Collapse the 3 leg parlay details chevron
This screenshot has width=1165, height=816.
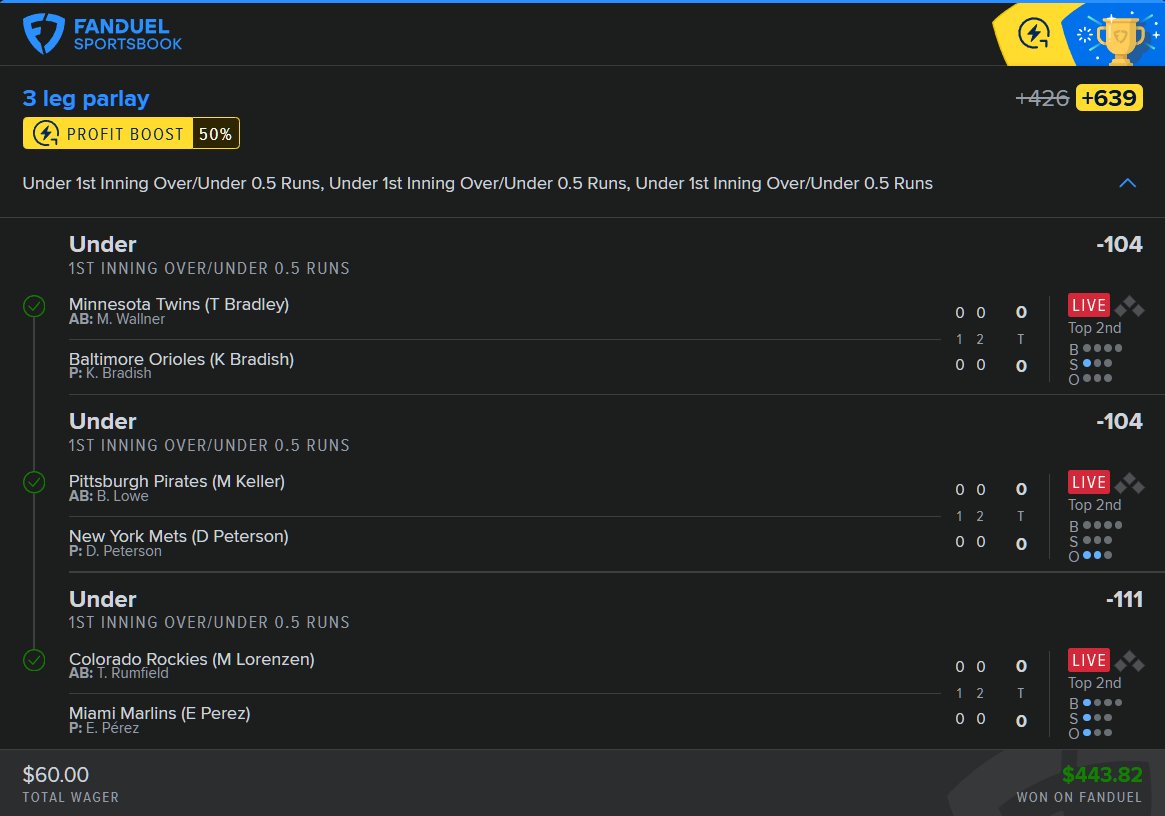tap(1127, 184)
